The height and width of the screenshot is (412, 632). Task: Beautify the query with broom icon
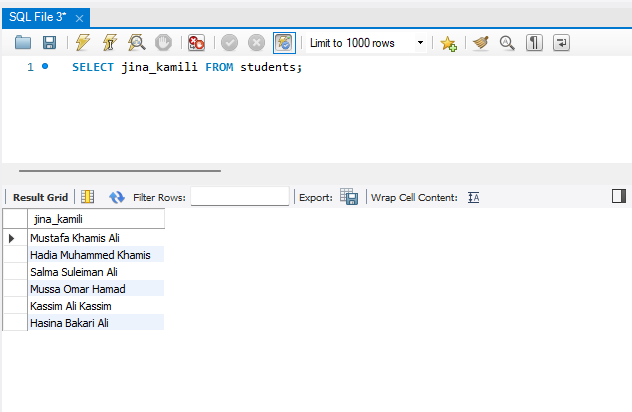click(x=480, y=43)
